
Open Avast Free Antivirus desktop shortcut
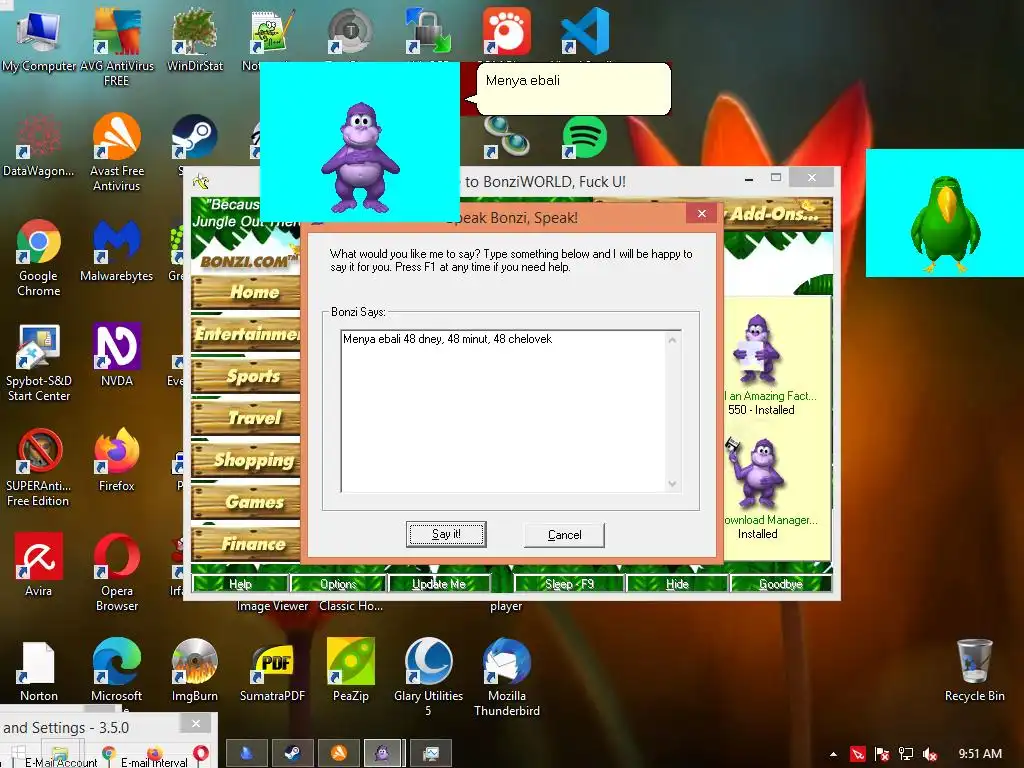coord(116,152)
